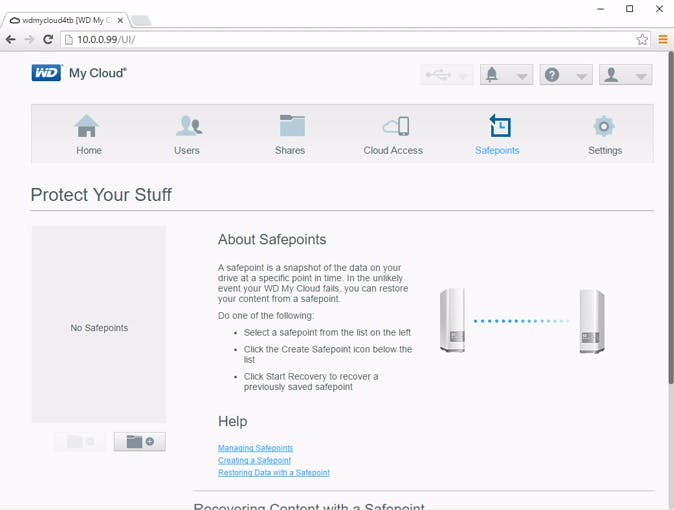Click the wdmycloud4tb tab title
The height and width of the screenshot is (510, 674).
click(67, 20)
